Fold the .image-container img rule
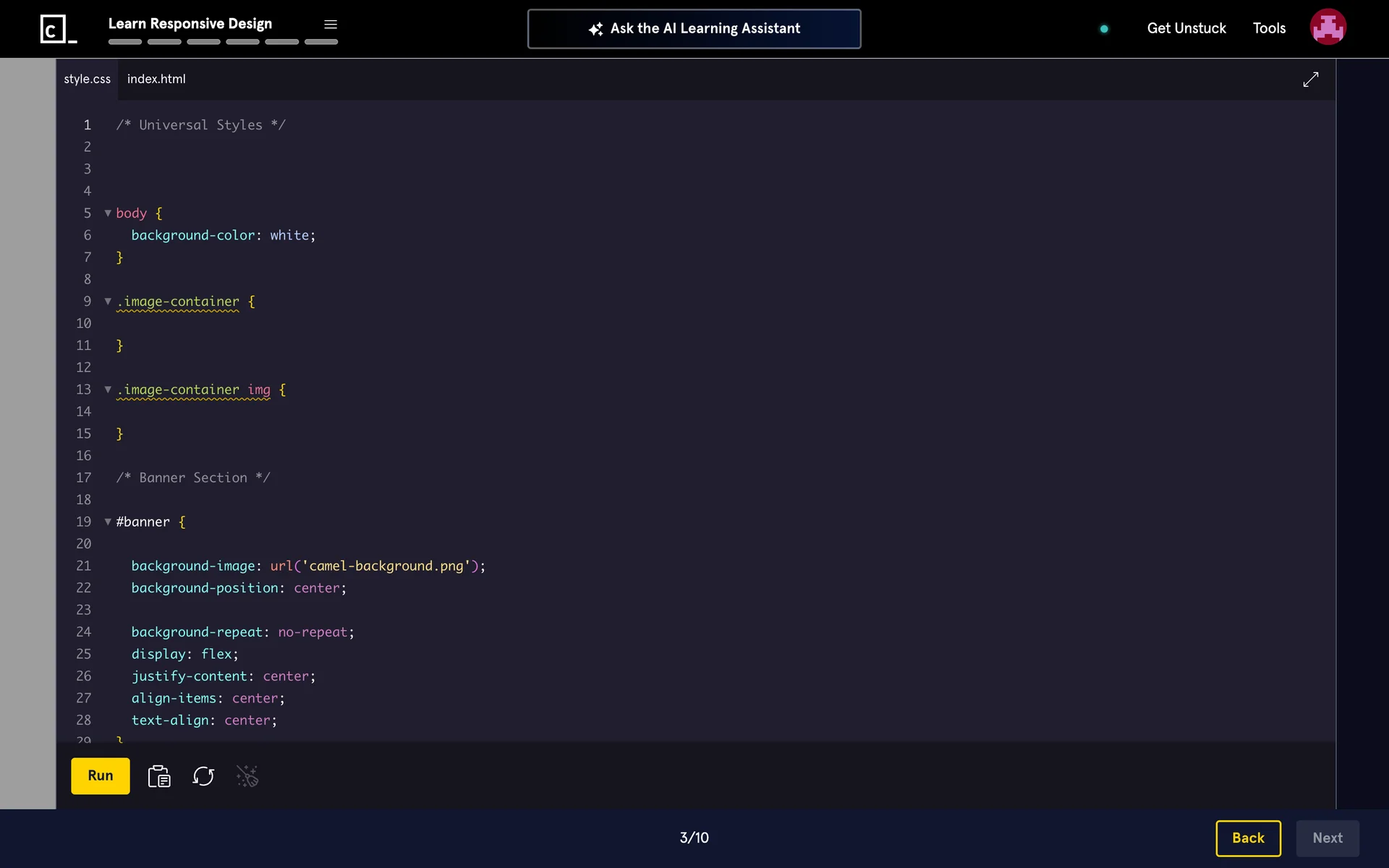Image resolution: width=1389 pixels, height=868 pixels. coord(108,390)
